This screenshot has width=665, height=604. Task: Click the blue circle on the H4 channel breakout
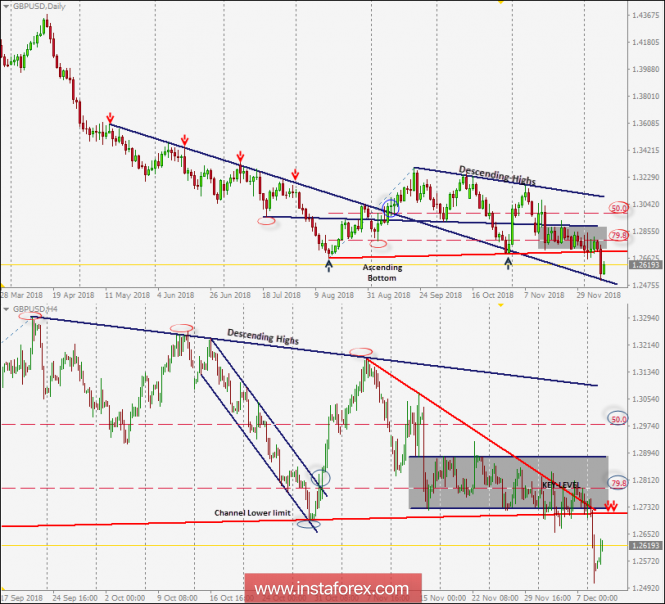[320, 478]
